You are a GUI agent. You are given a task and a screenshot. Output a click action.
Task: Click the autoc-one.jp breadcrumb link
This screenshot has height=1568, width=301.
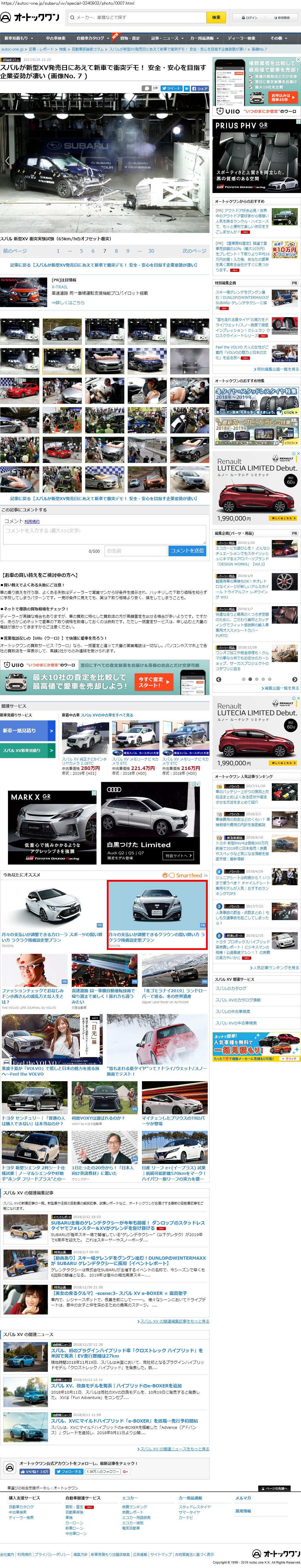click(x=13, y=49)
